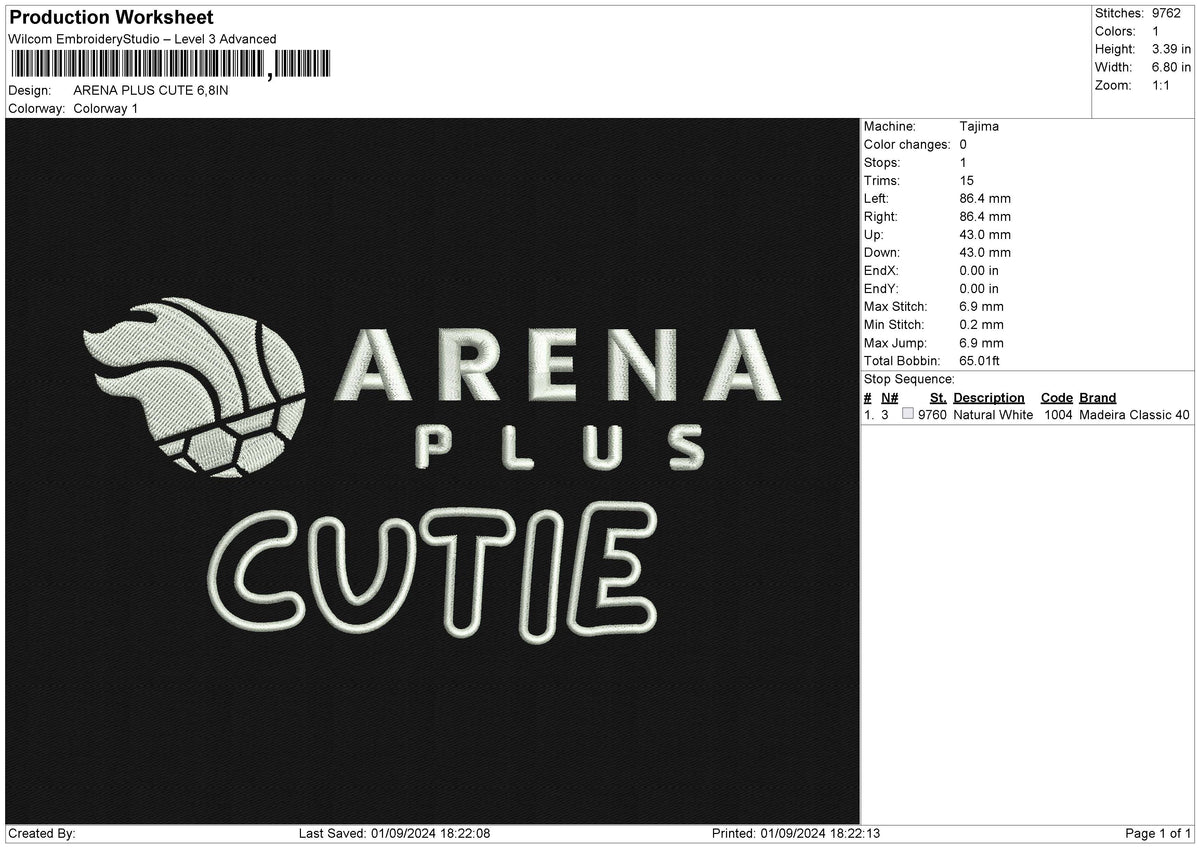Screen dimensions: 1200x848
Task: Click the Width value 6.80 in
Action: [1171, 67]
